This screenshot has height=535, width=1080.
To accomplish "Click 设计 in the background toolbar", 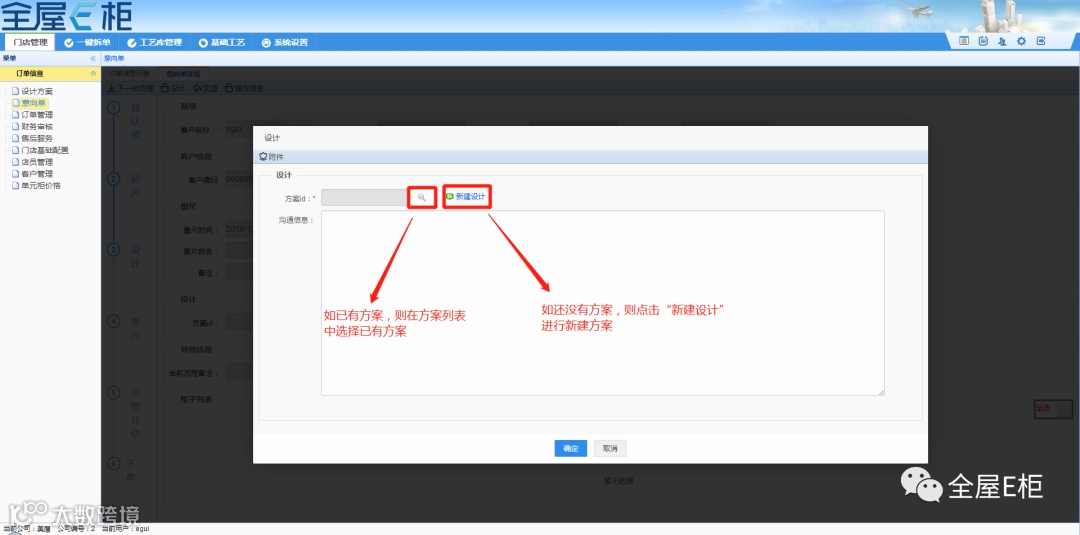I will [x=173, y=88].
